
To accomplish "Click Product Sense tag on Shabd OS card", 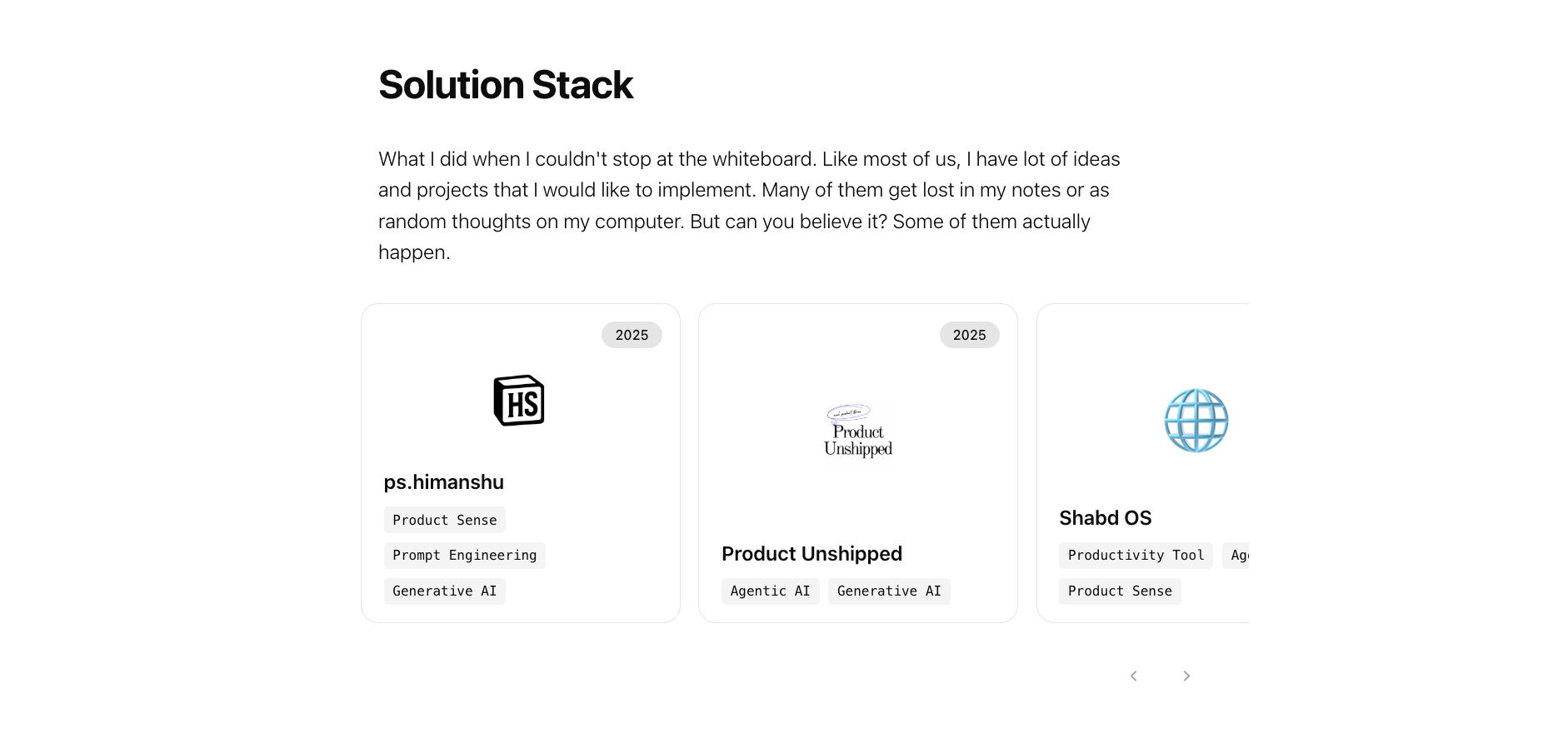I will (1119, 591).
